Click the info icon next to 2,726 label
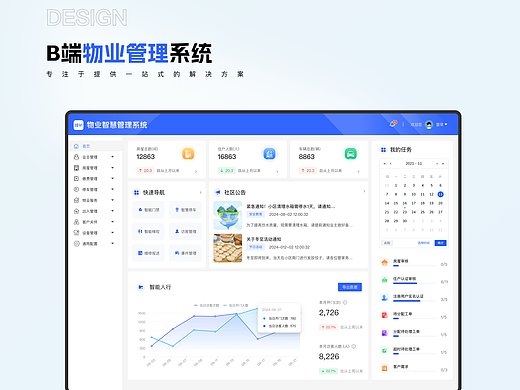Screen dimensions: 520x390 (345, 302)
